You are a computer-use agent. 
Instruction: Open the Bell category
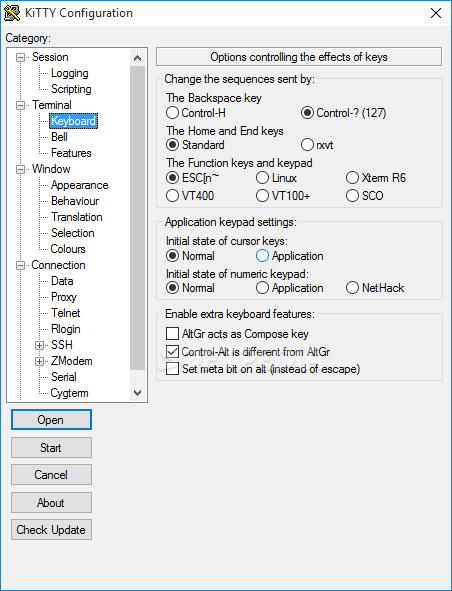tap(59, 137)
